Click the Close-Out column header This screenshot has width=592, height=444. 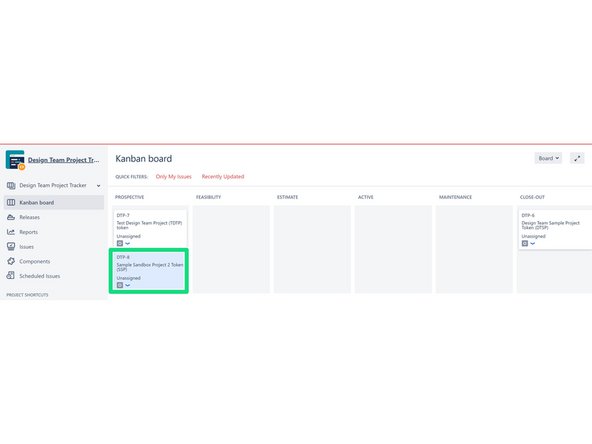pyautogui.click(x=532, y=197)
